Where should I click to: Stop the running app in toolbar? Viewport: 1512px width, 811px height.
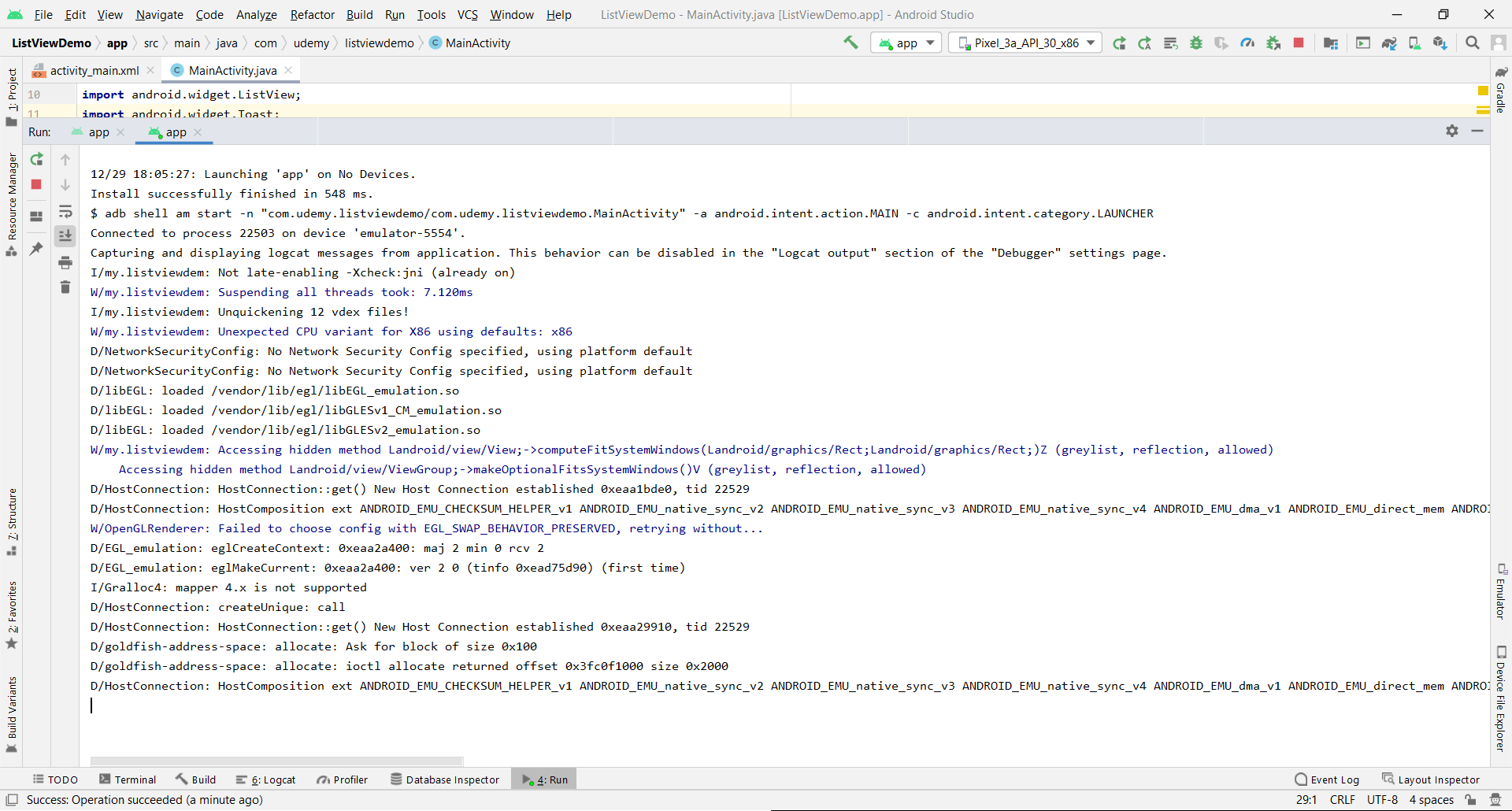tap(1299, 43)
